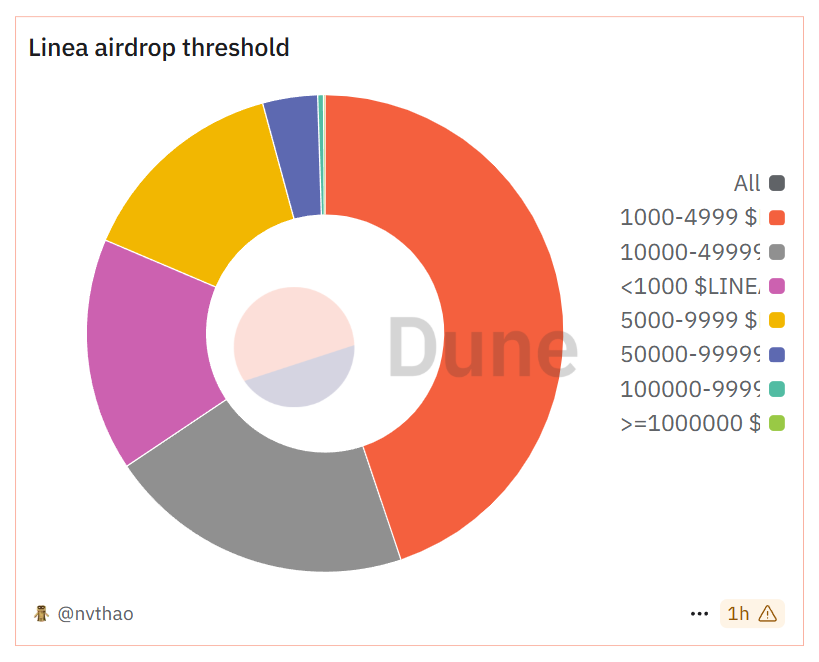Open the Linea airdrop threshold chart title
Screen dimensions: 819x662
(x=159, y=48)
